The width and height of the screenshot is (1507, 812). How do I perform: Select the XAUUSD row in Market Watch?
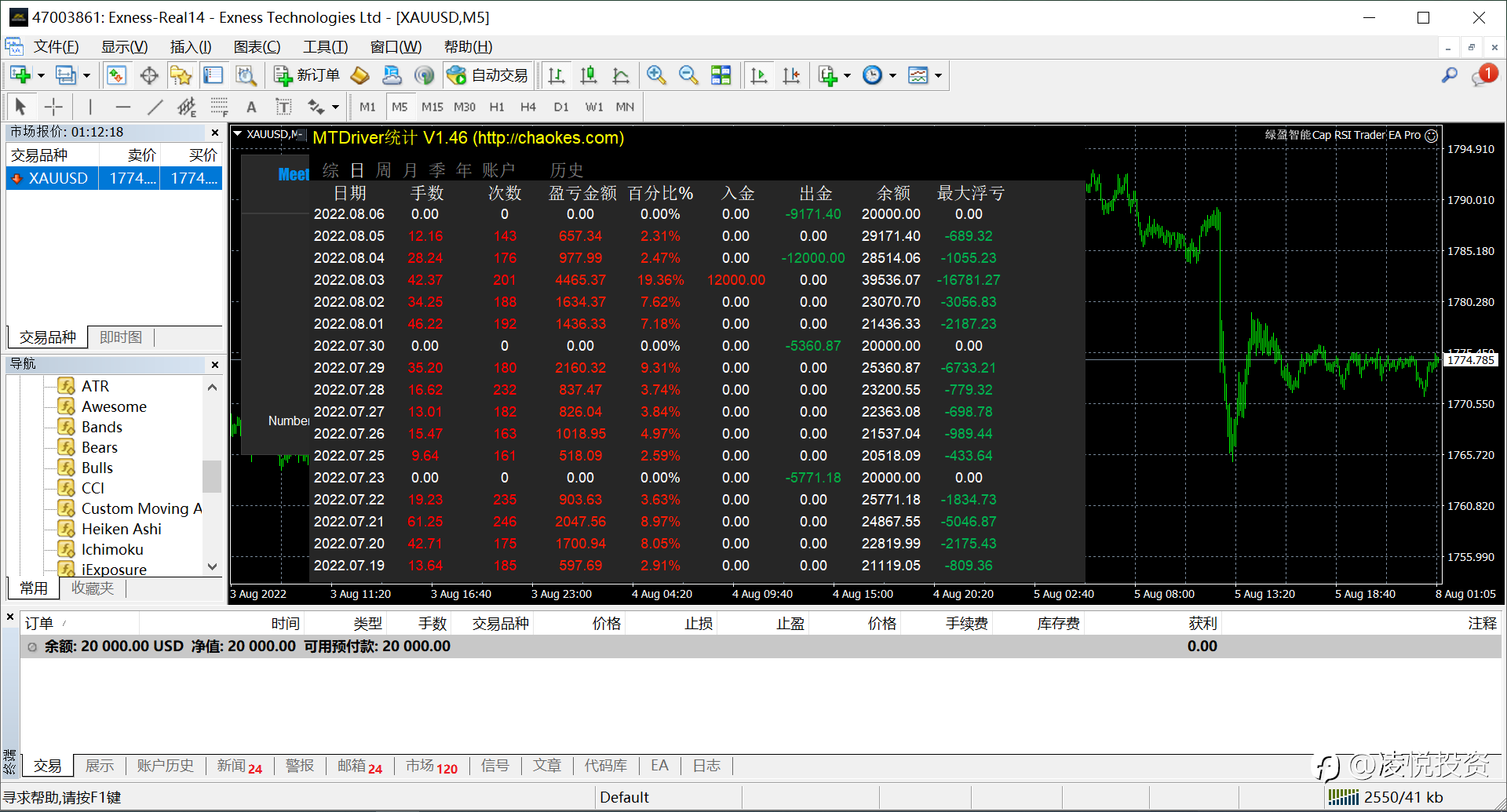tap(115, 178)
